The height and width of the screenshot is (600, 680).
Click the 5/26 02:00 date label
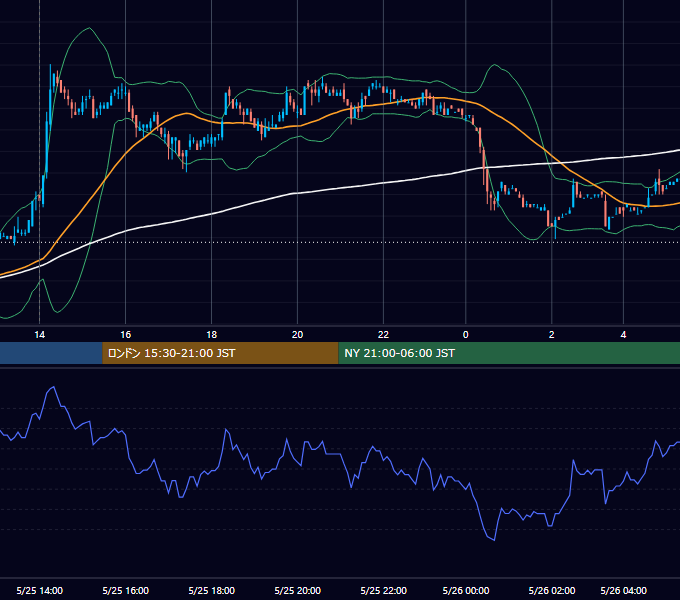(552, 590)
